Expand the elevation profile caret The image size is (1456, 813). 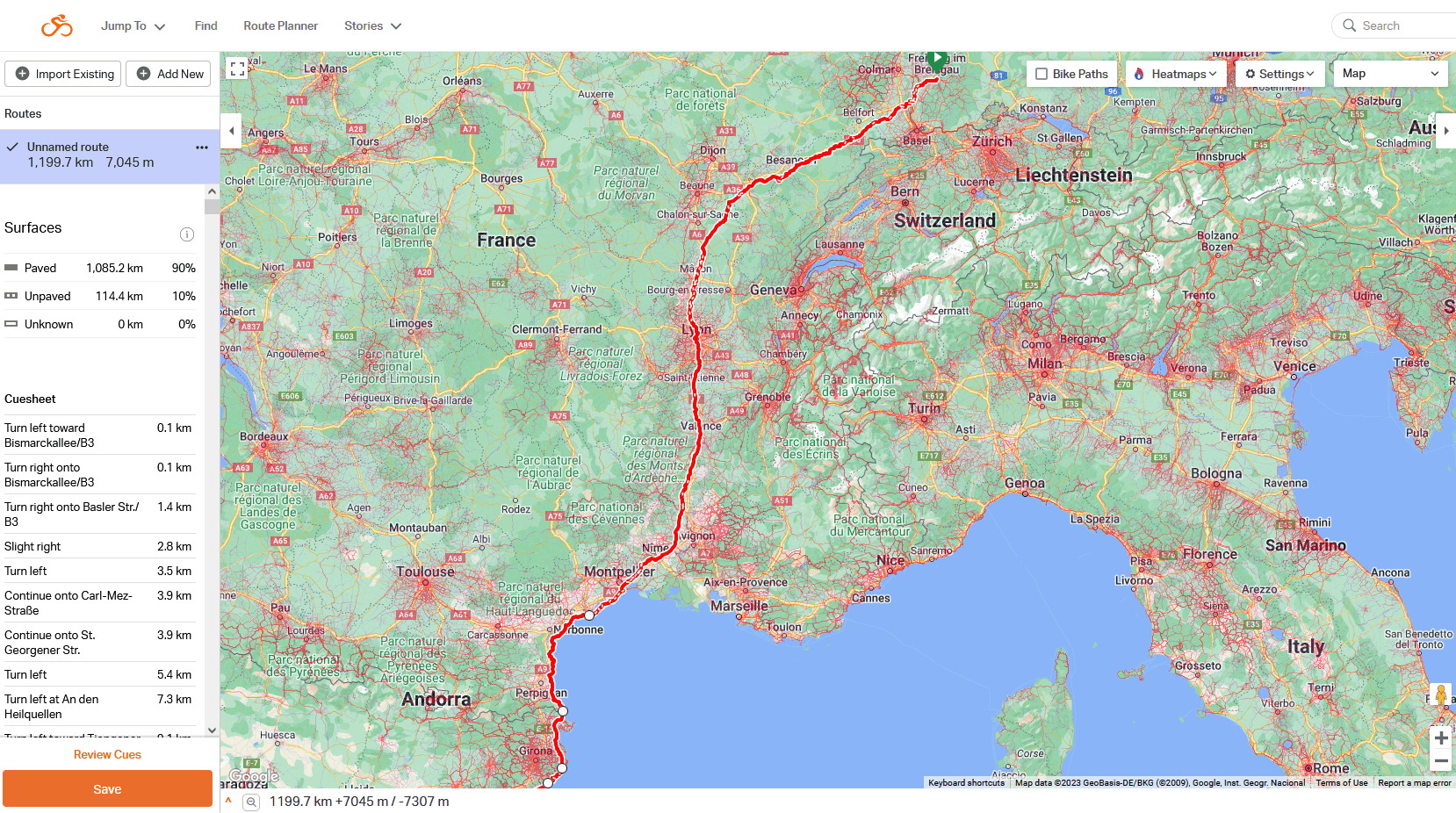(x=228, y=801)
